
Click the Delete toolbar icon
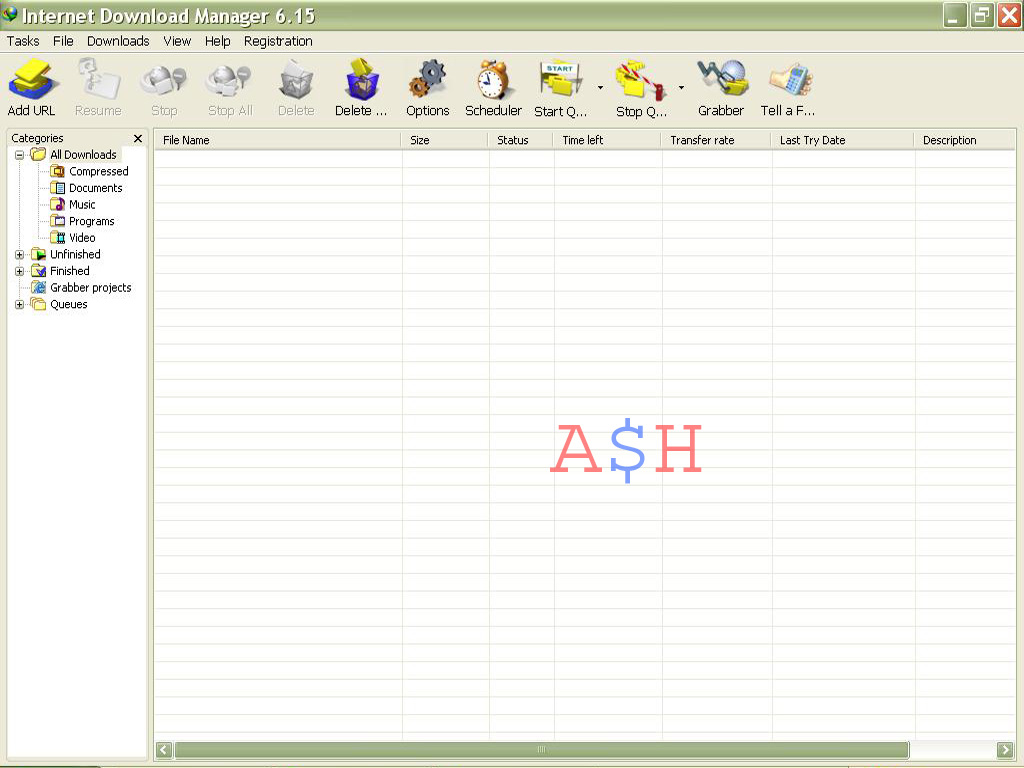[x=296, y=80]
